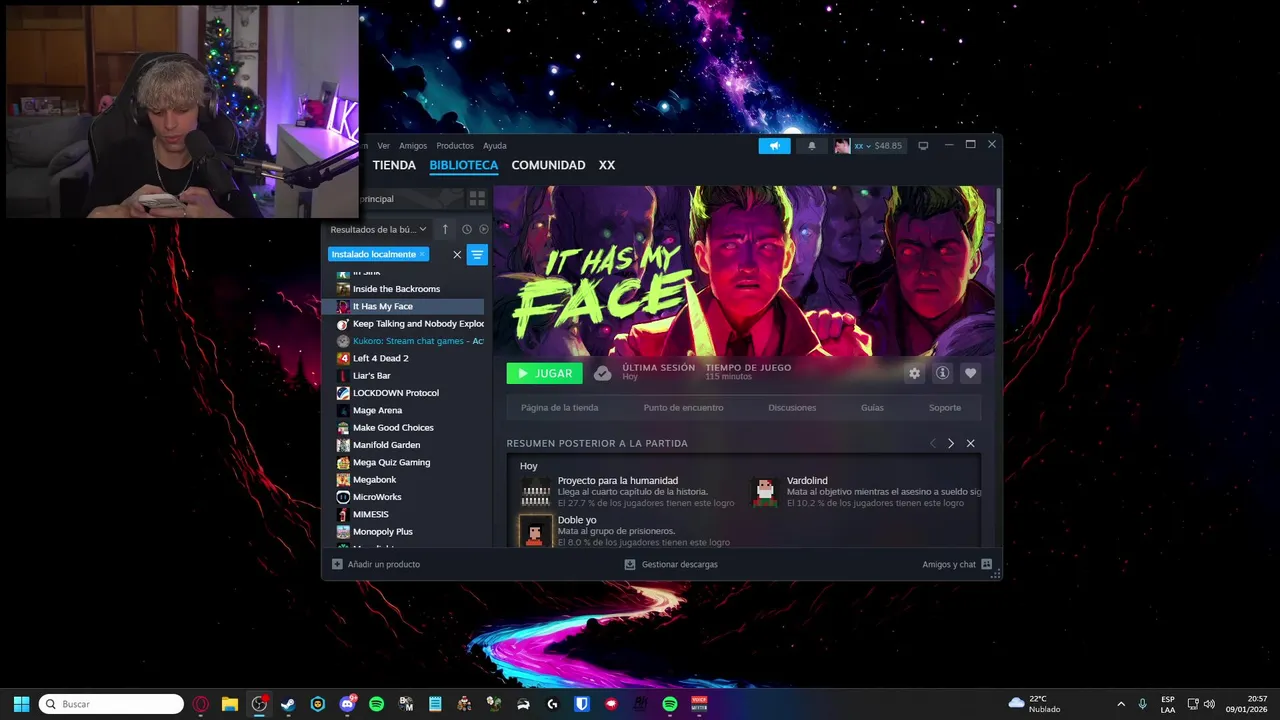Open the notifications bell
Viewport: 1280px width, 720px height.
812,146
